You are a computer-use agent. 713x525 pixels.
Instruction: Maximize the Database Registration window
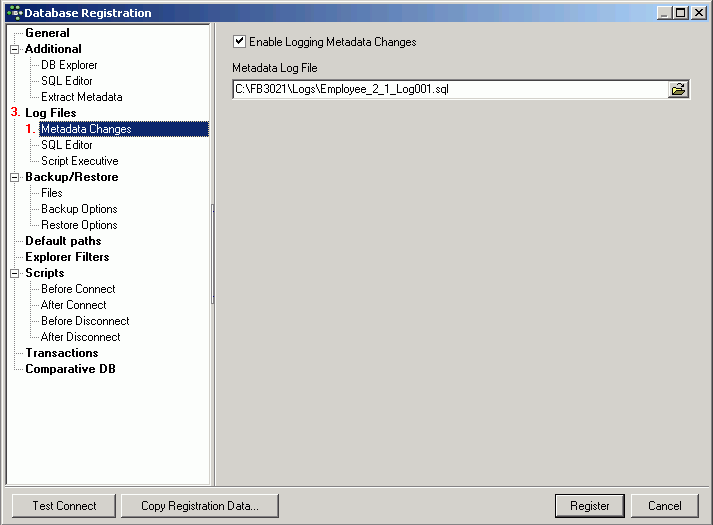point(681,13)
